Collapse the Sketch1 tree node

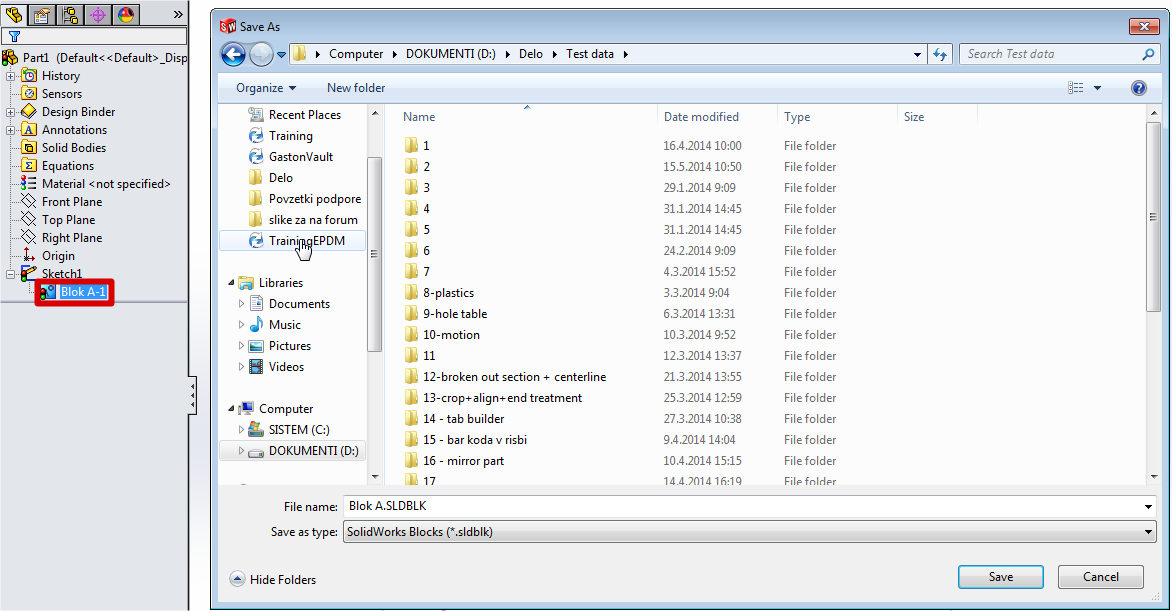tap(11, 274)
